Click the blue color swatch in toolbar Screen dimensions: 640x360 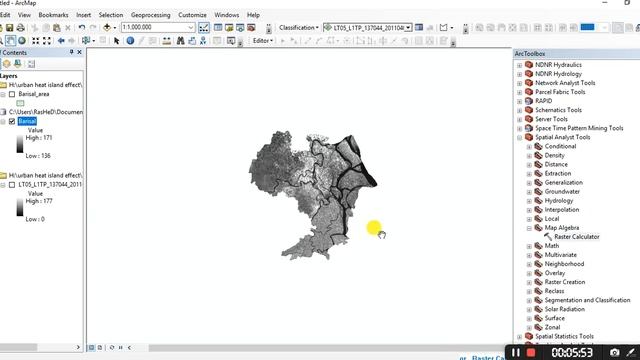pyautogui.click(x=587, y=27)
